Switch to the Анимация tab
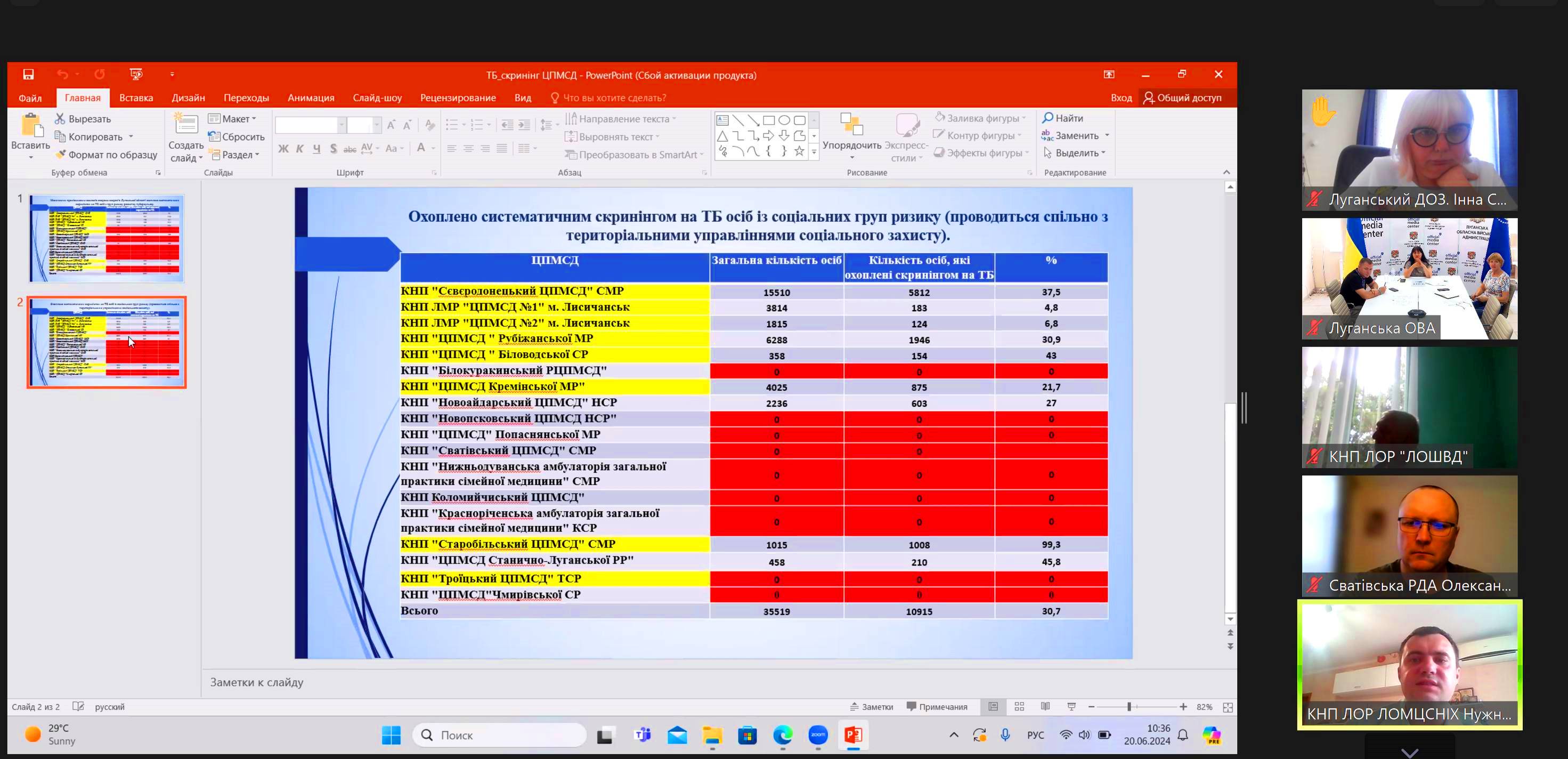The height and width of the screenshot is (759, 1568). pos(311,98)
